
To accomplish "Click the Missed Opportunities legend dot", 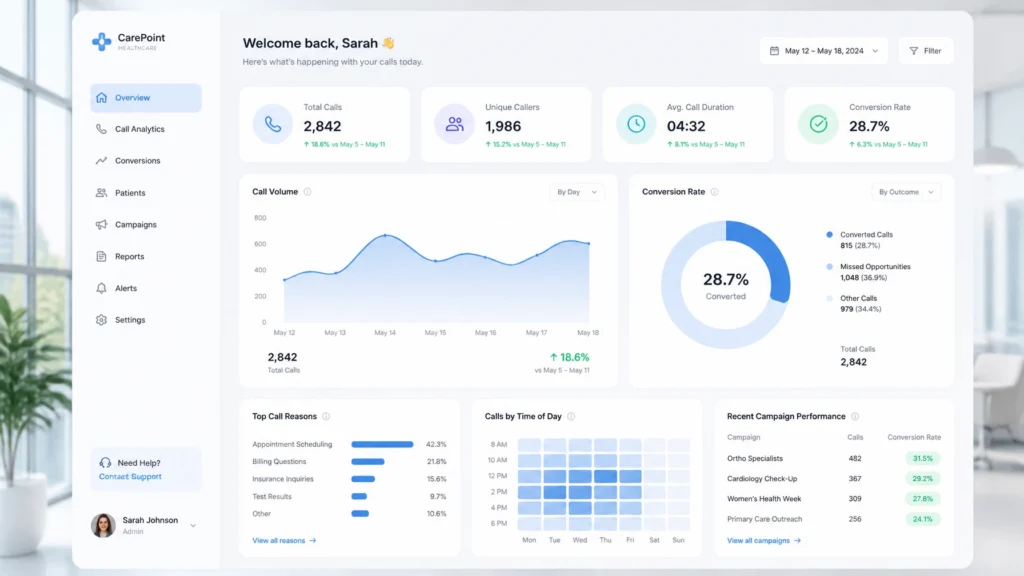I will point(829,266).
